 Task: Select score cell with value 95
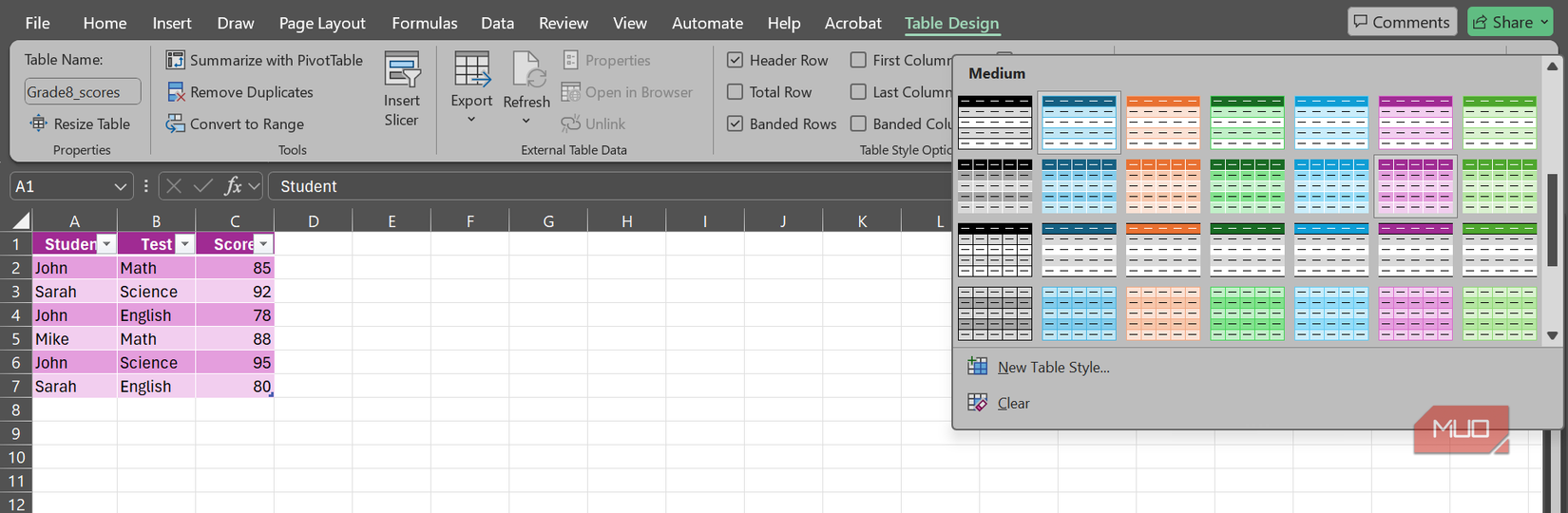tap(235, 362)
